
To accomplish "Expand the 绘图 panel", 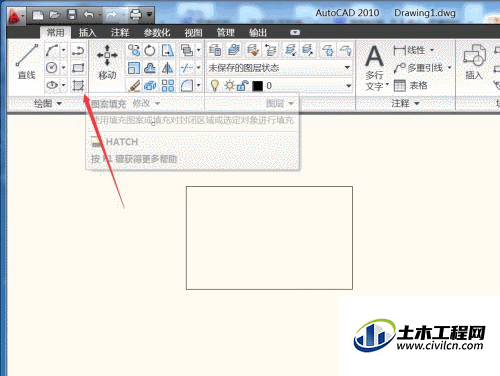I will coord(48,103).
